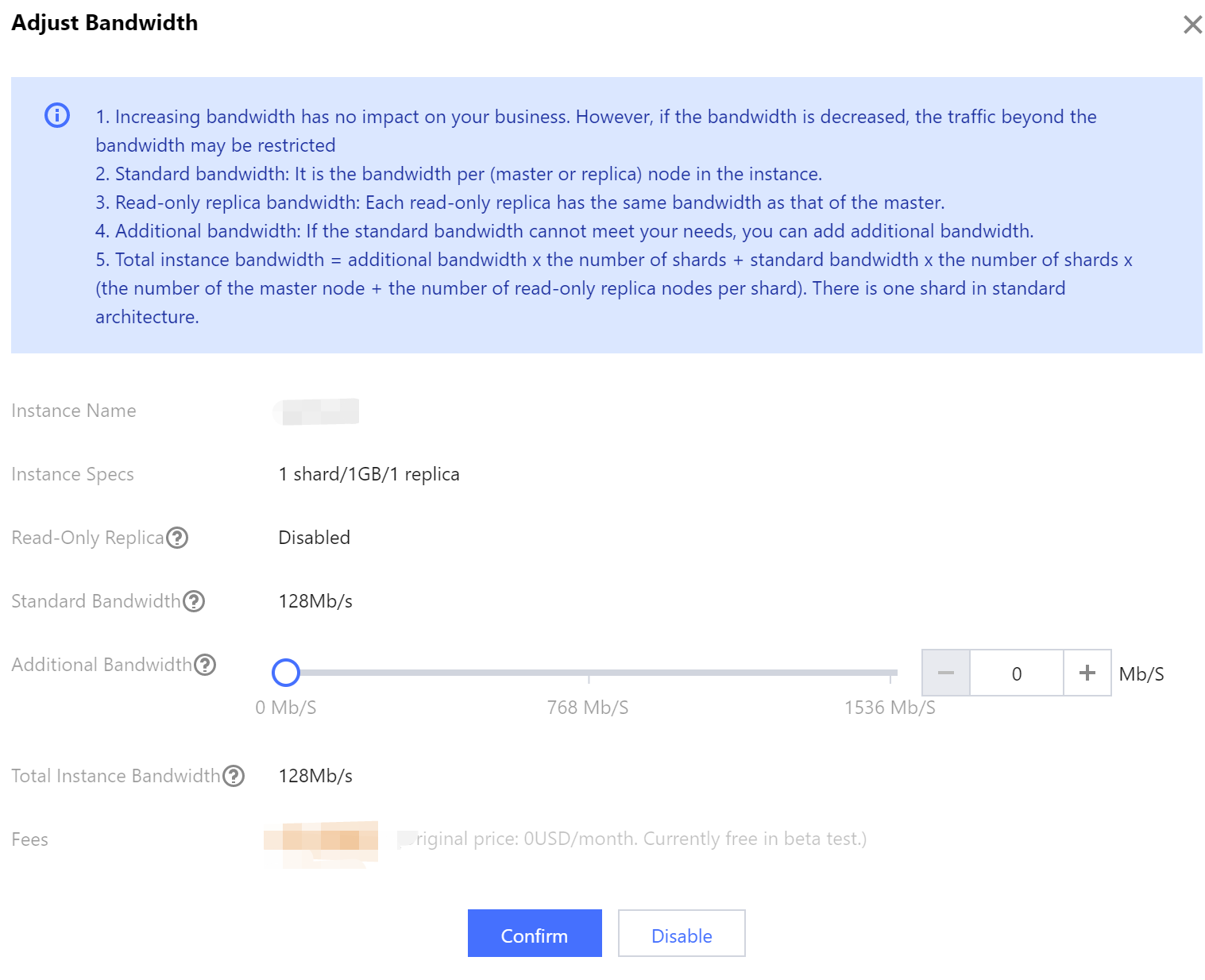Viewport: 1205px width, 980px height.
Task: Click the Disable button
Action: click(682, 934)
